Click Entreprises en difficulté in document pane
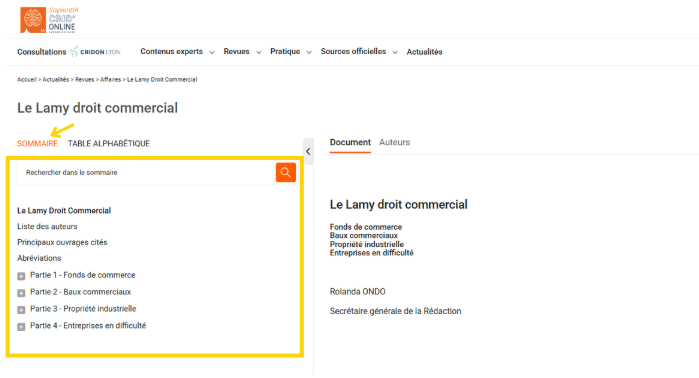 (371, 253)
